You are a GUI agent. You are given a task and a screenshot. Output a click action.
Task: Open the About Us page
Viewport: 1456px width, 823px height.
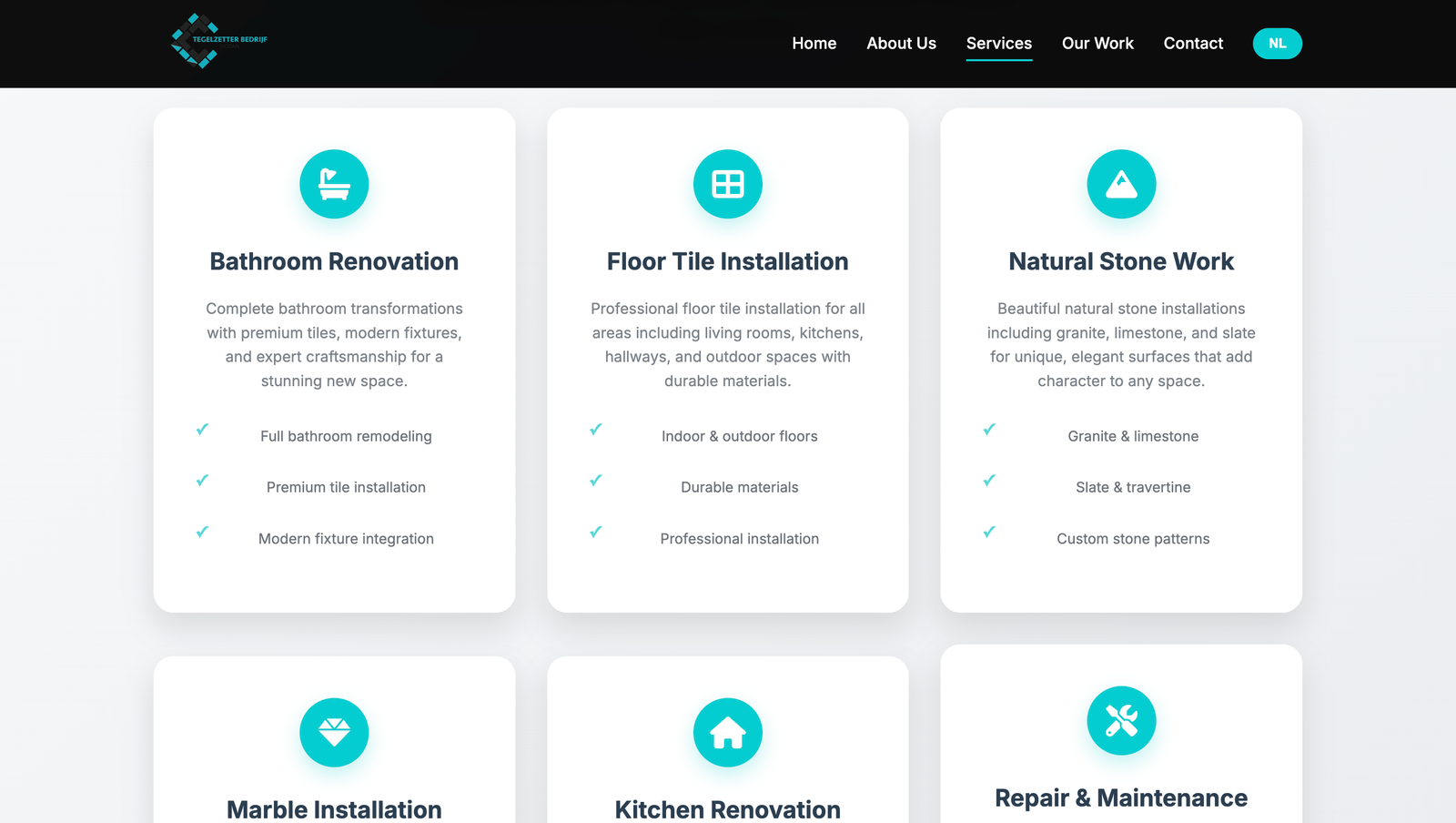point(901,44)
